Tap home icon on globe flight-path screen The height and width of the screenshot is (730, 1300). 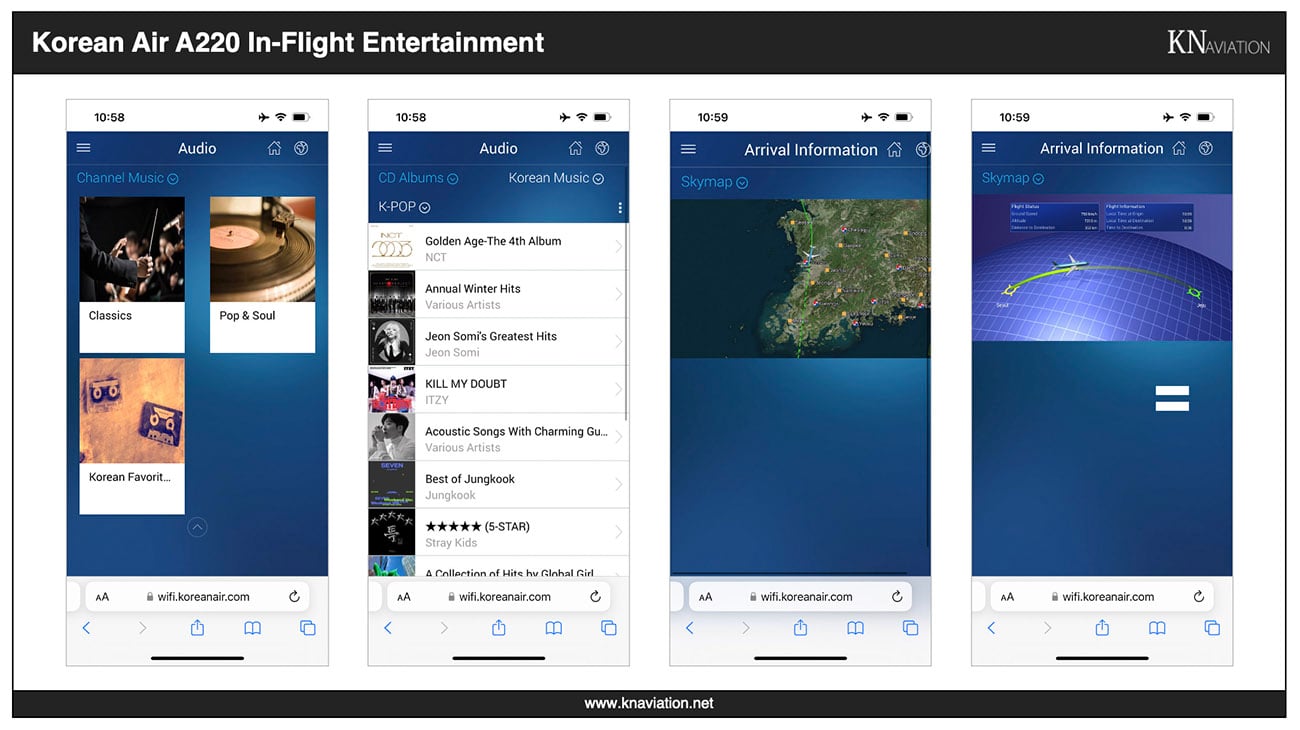[1179, 148]
